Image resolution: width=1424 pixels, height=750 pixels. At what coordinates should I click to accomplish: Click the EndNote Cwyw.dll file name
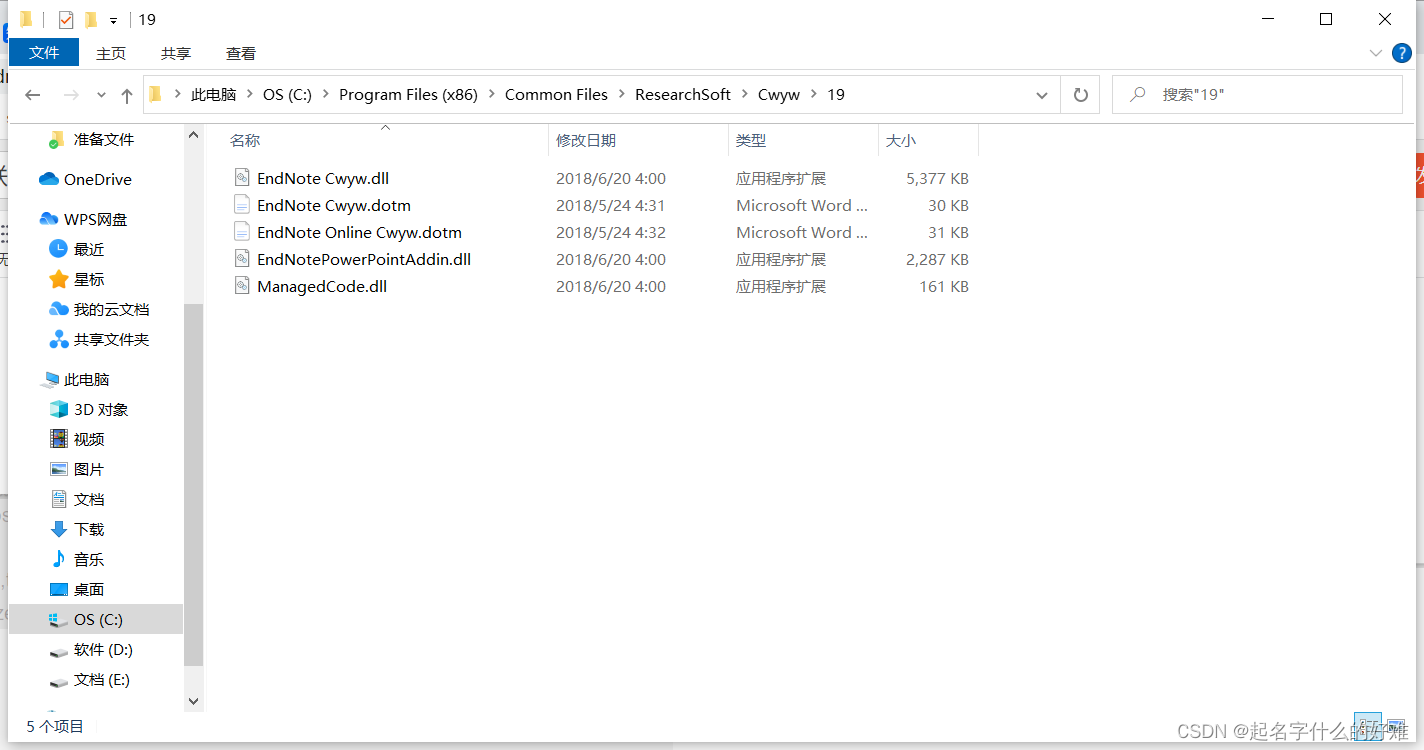tap(323, 179)
